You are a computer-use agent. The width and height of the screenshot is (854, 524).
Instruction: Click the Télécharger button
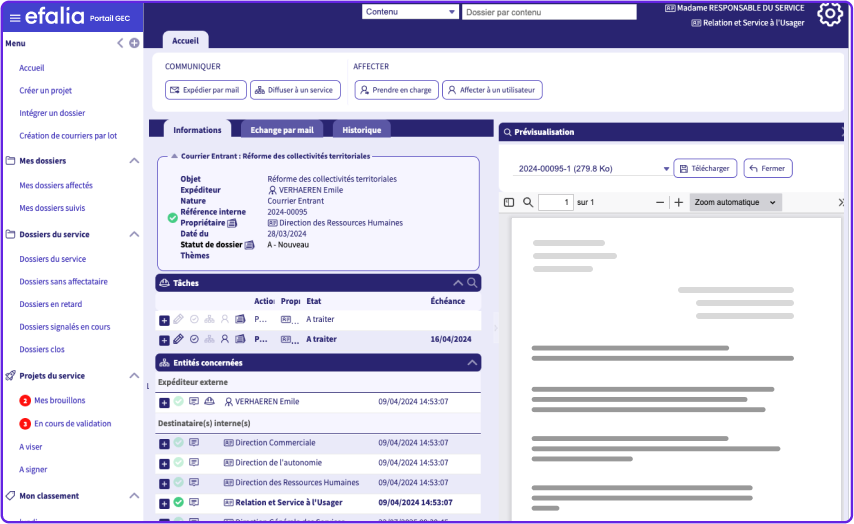[x=705, y=168]
